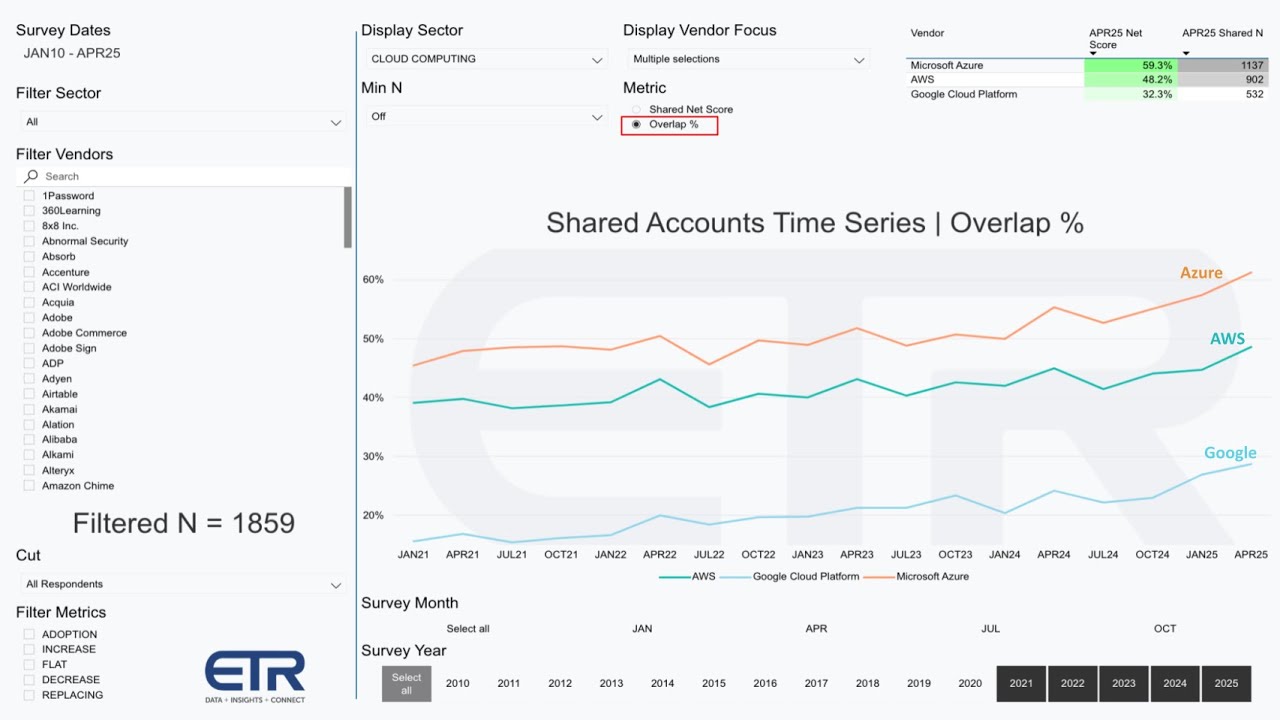Select the Alibaba checkbox
1280x720 pixels.
30,440
